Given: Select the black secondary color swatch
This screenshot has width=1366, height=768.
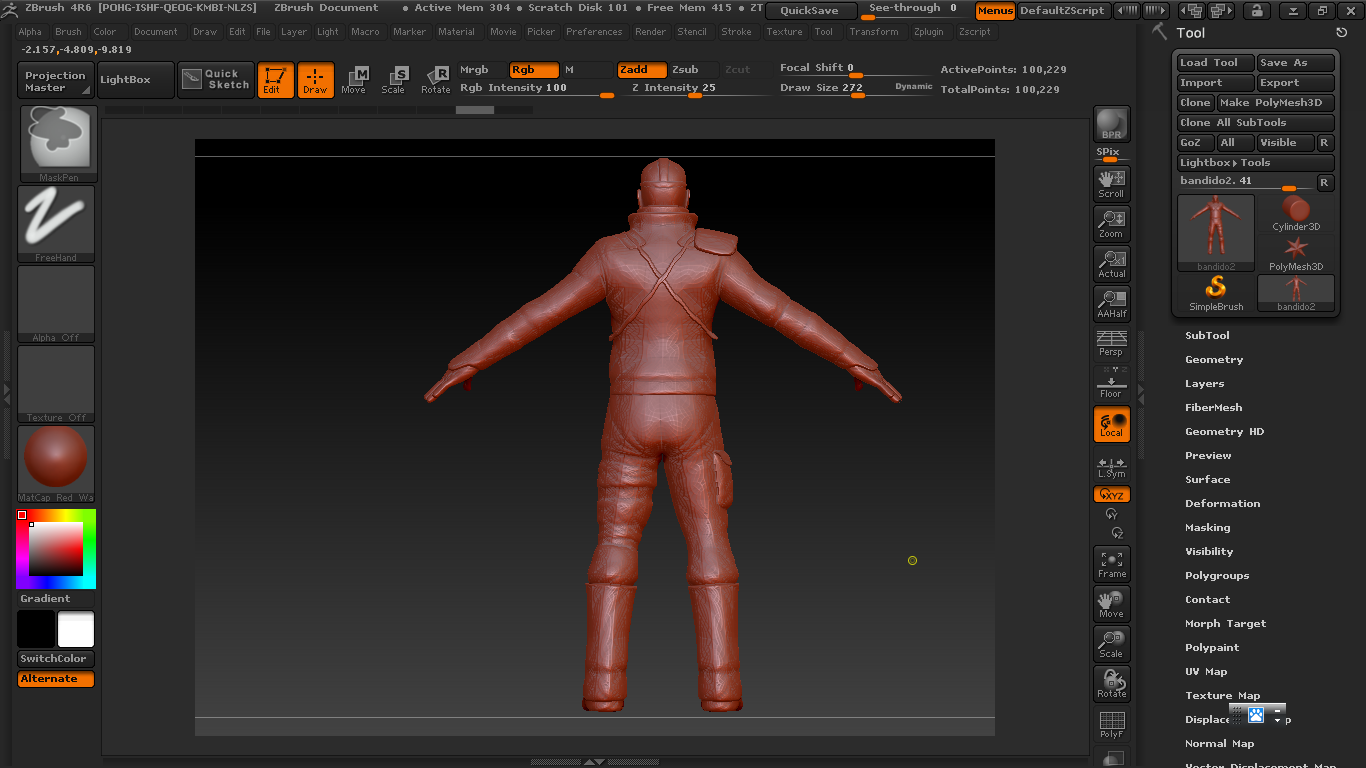Looking at the screenshot, I should coord(36,629).
